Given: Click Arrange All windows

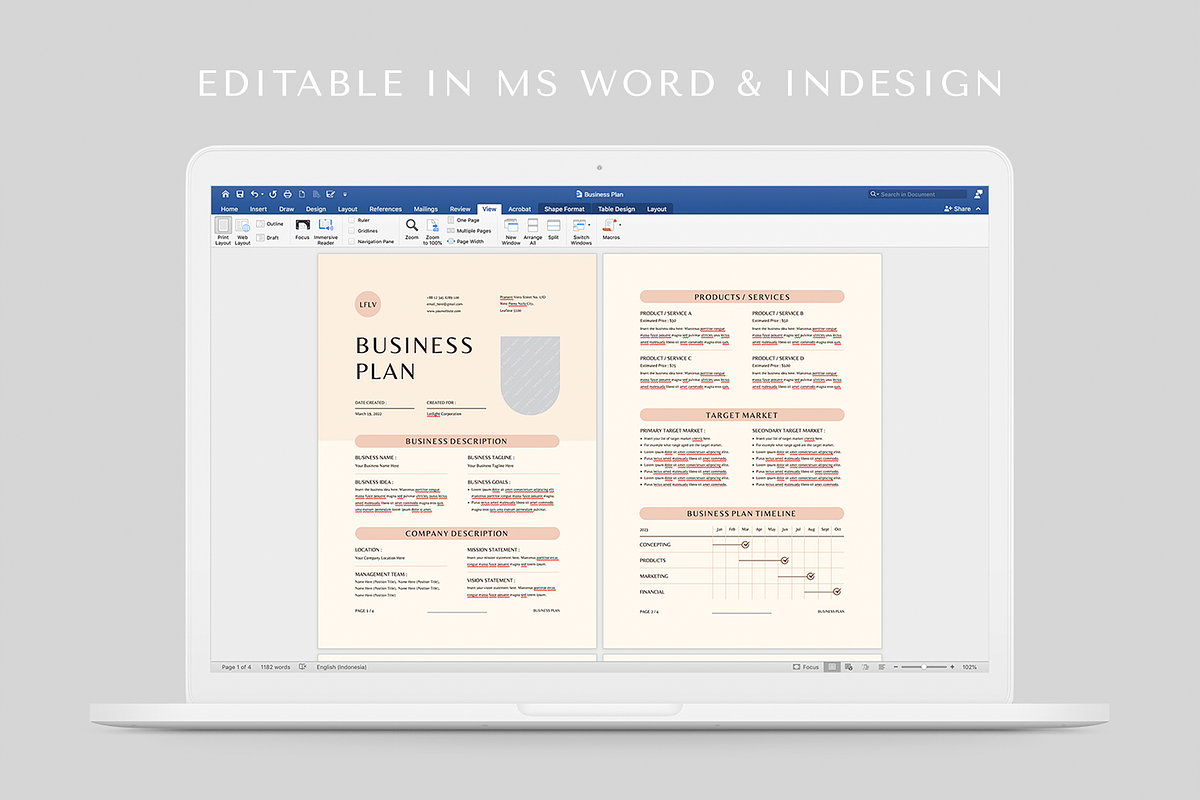Looking at the screenshot, I should point(533,232).
